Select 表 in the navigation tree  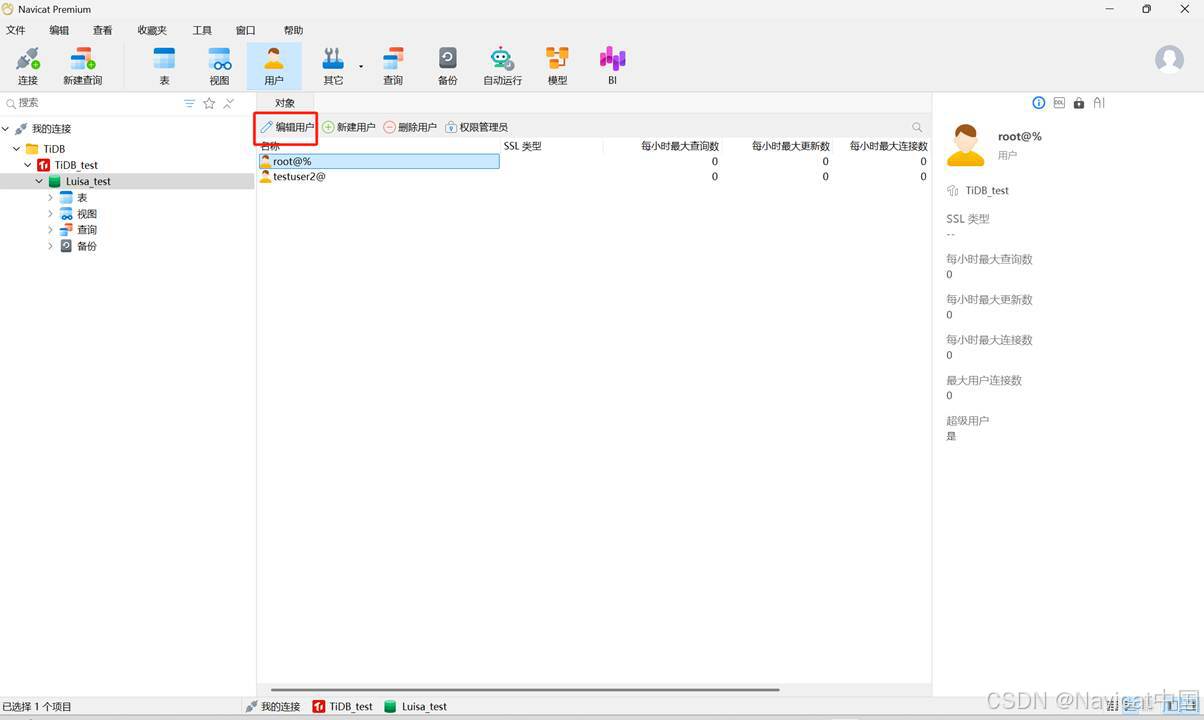pos(82,197)
